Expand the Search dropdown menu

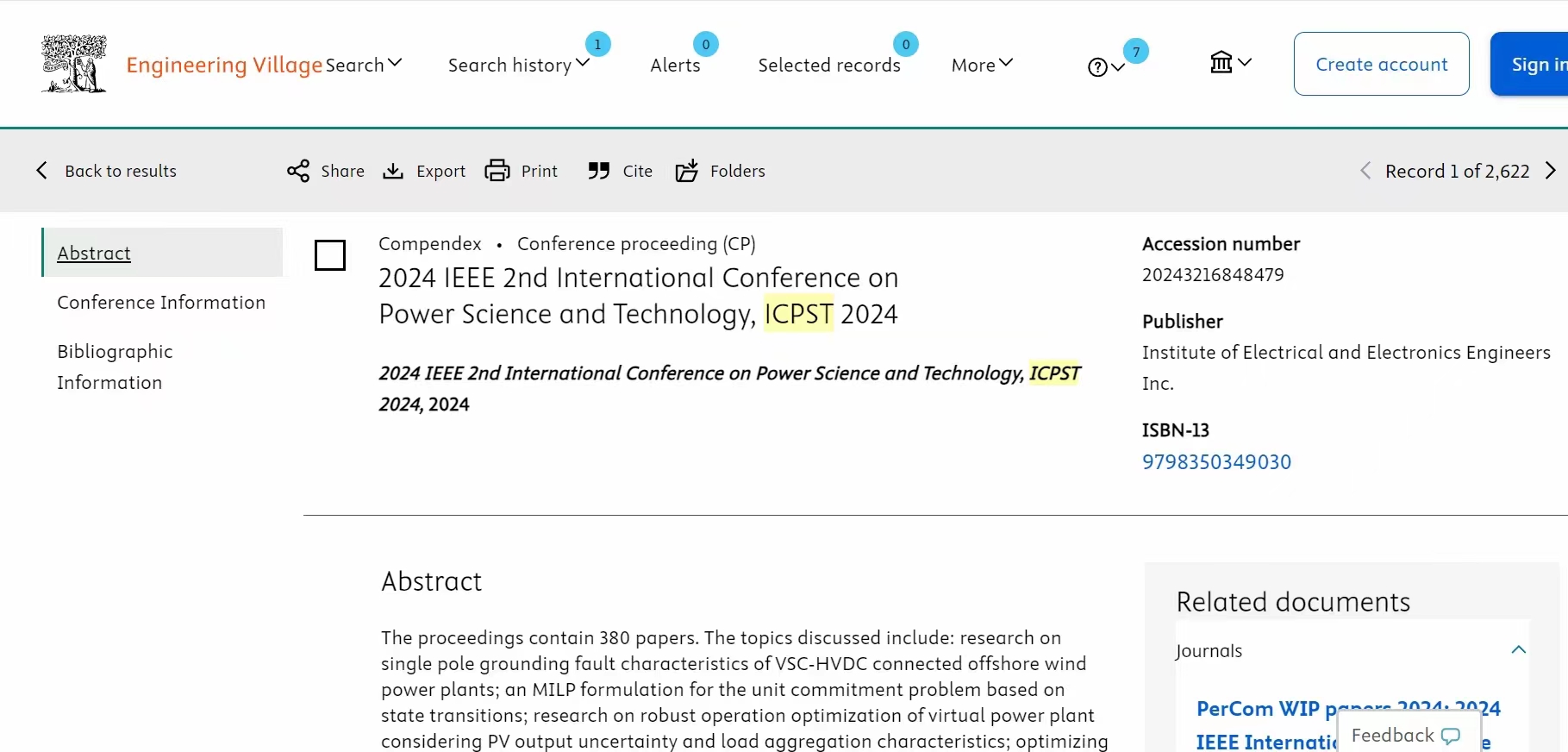click(364, 65)
